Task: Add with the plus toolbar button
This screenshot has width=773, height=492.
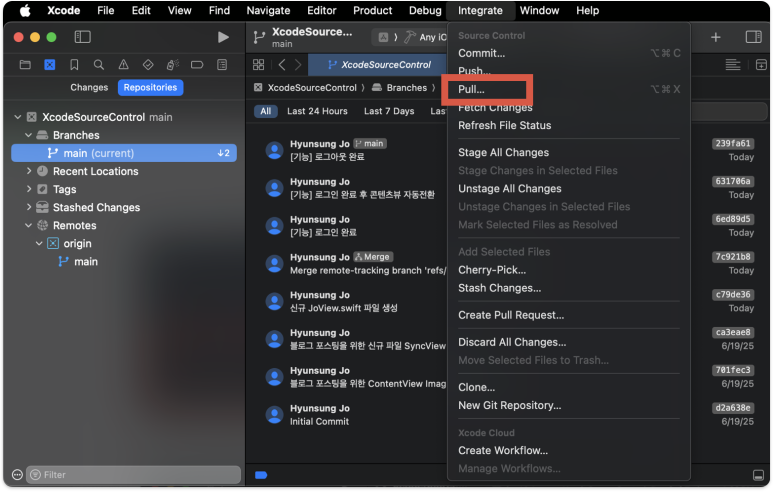Action: 715,37
